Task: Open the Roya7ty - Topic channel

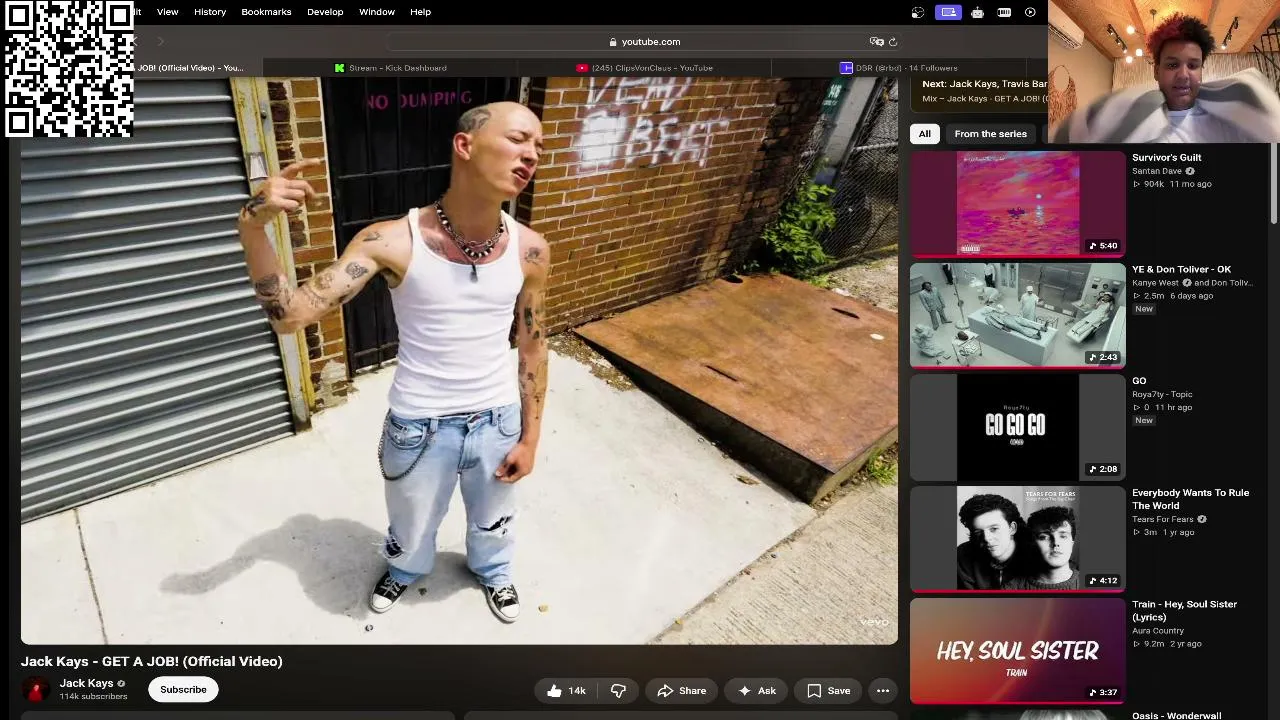Action: pyautogui.click(x=1162, y=394)
